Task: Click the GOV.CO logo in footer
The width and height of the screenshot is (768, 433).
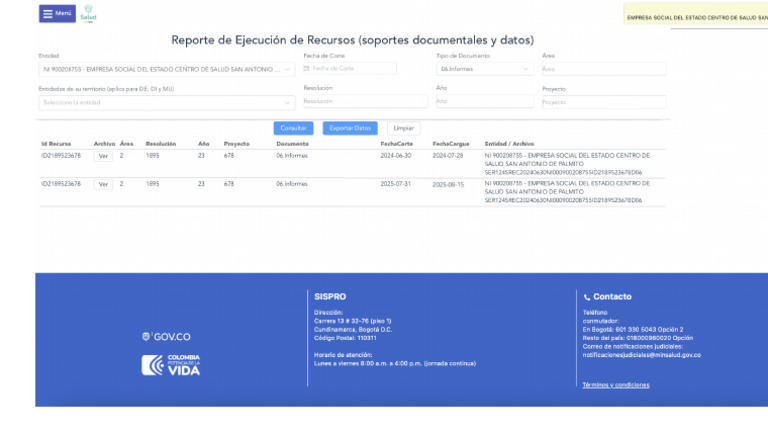Action: pyautogui.click(x=166, y=337)
